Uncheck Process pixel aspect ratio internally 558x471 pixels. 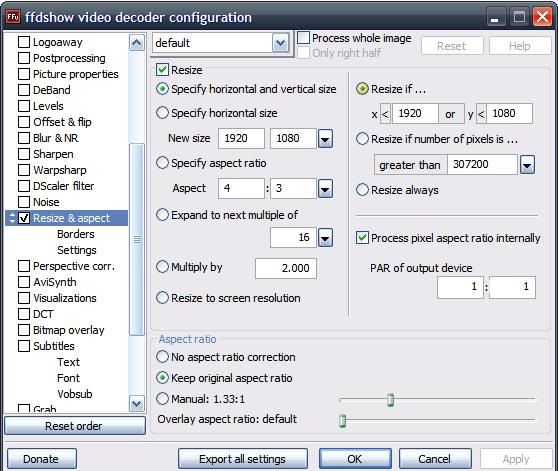point(362,238)
